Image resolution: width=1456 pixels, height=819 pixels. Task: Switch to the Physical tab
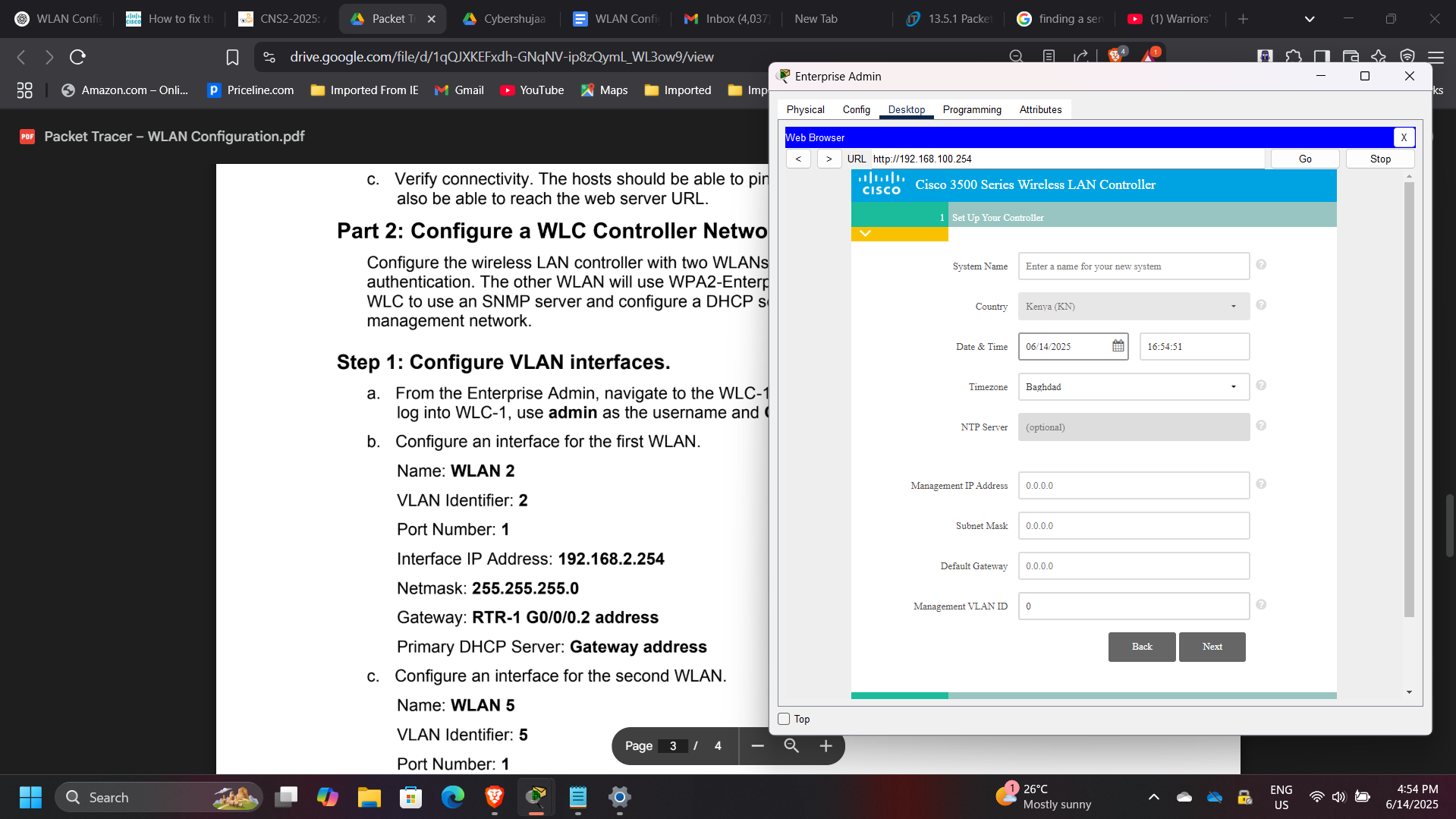806,109
